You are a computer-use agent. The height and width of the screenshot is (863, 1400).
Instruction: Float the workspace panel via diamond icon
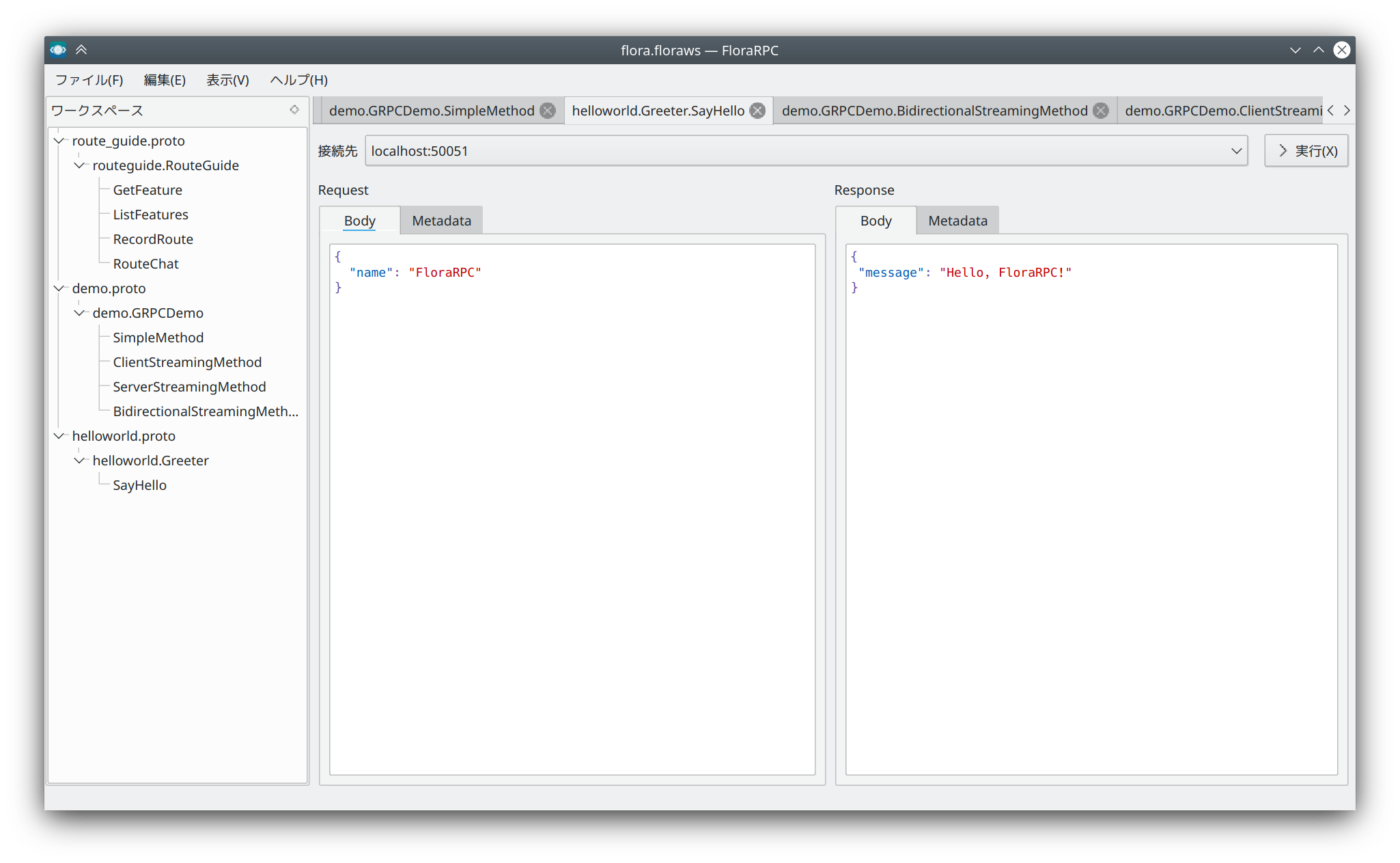tap(294, 110)
